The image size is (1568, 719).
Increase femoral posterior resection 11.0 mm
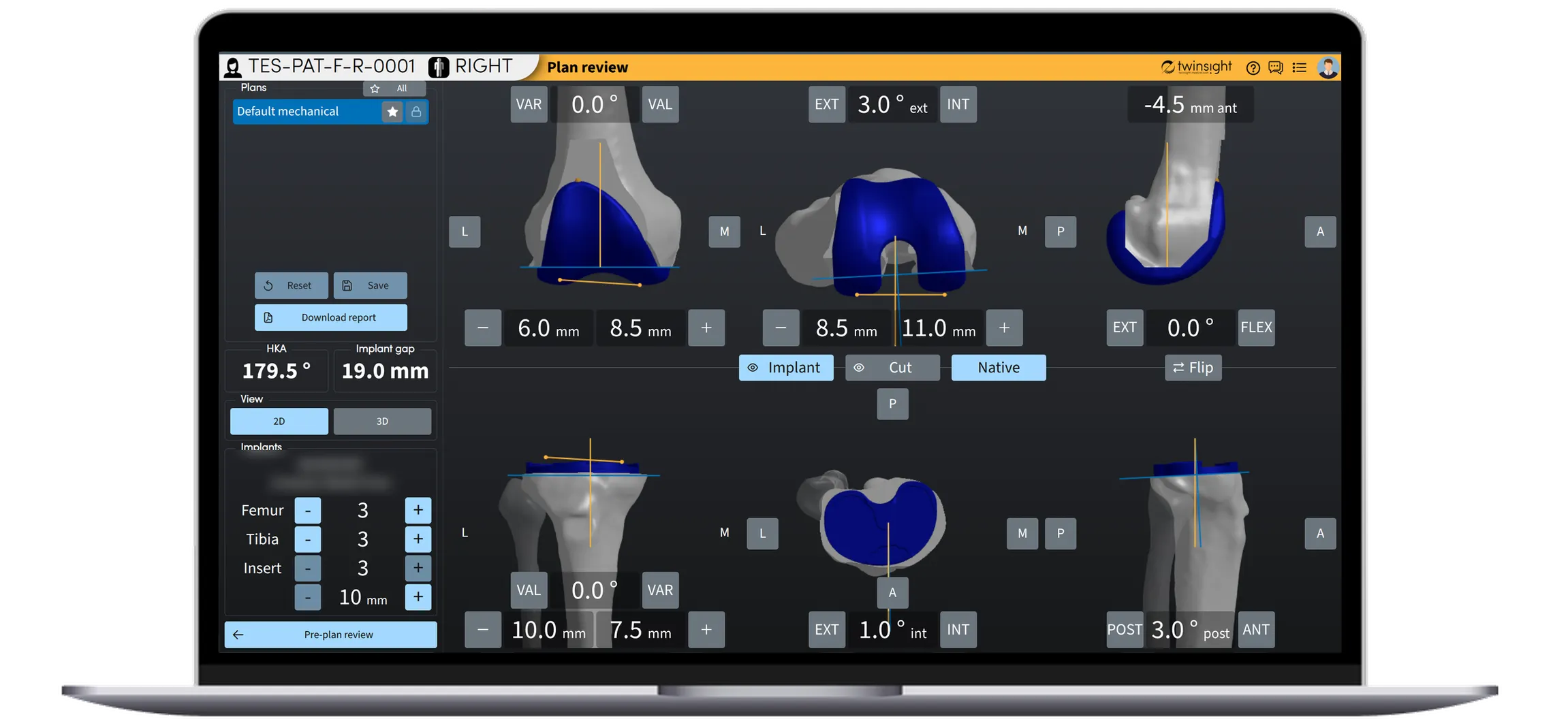tap(1005, 327)
